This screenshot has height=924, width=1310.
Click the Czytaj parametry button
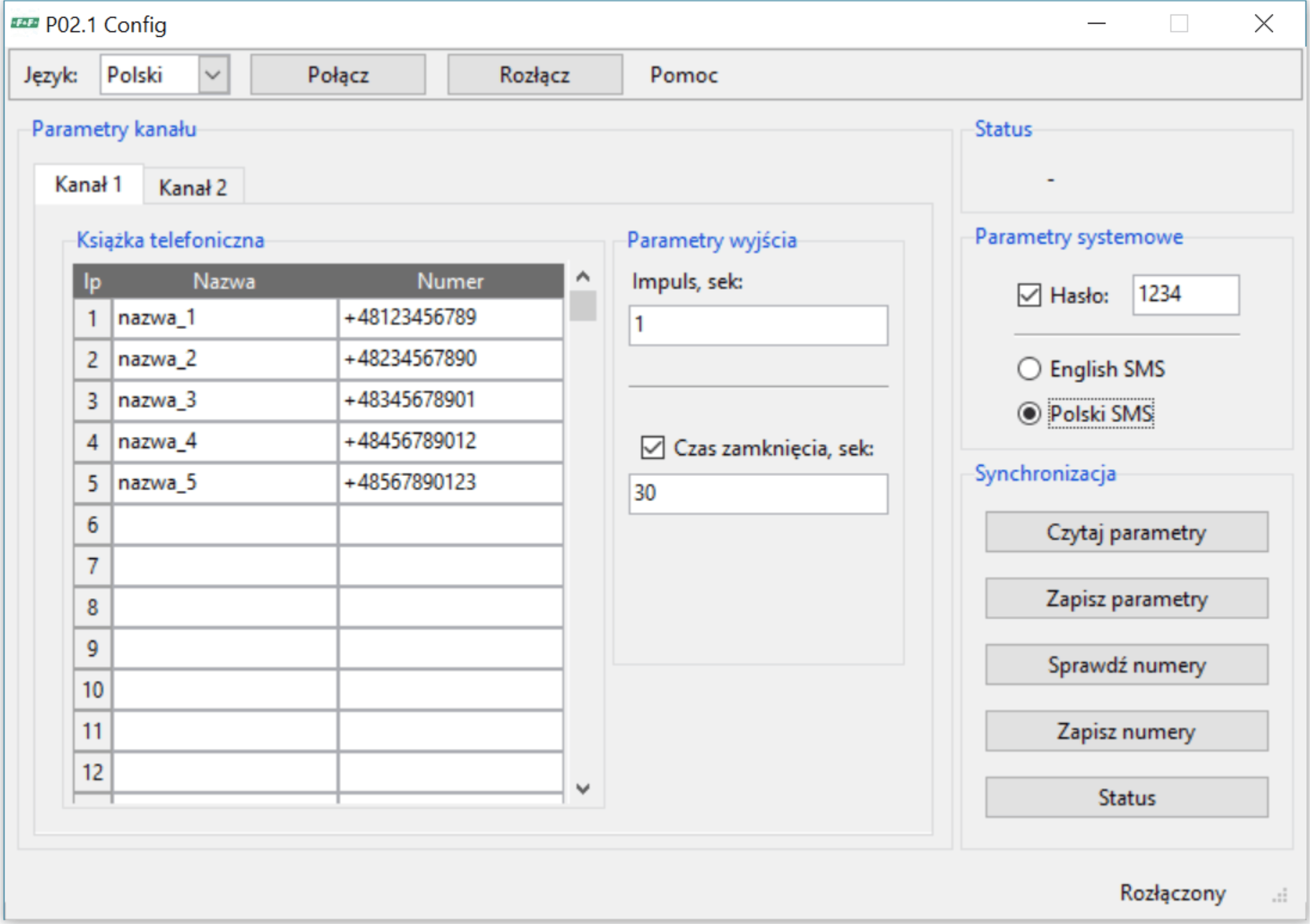pos(1126,532)
